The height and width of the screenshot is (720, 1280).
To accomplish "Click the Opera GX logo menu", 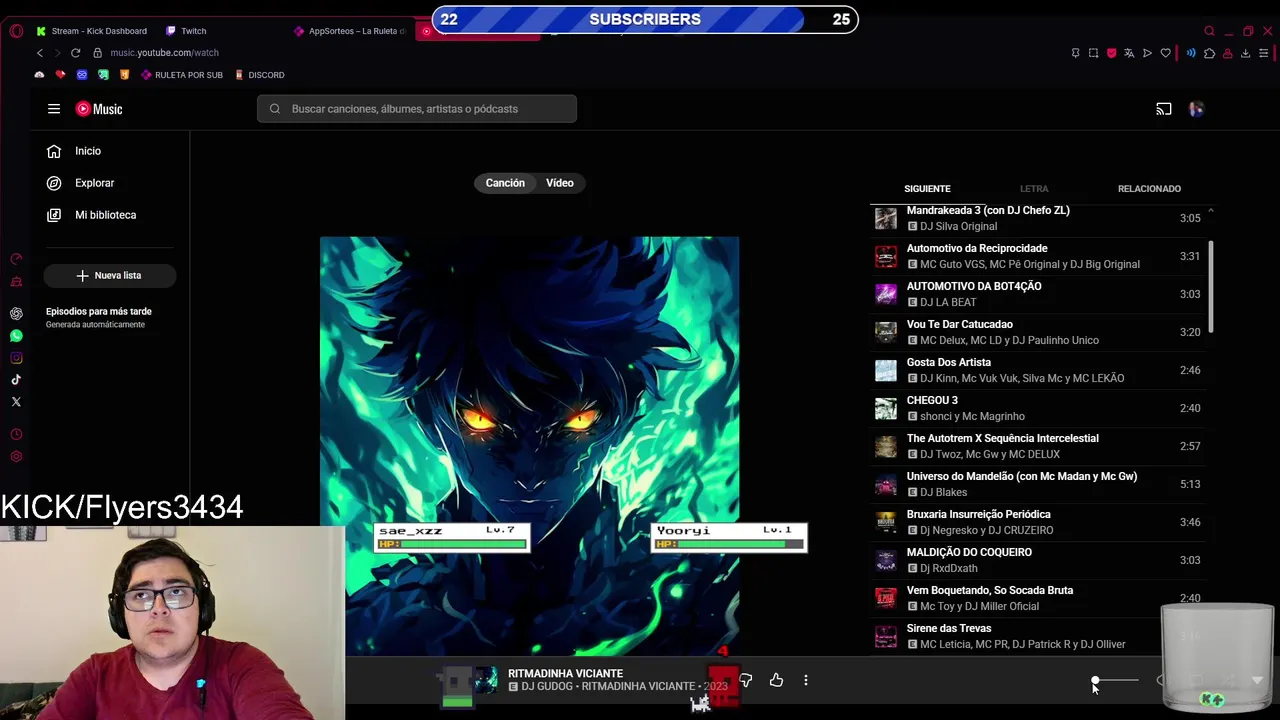I will pyautogui.click(x=16, y=31).
